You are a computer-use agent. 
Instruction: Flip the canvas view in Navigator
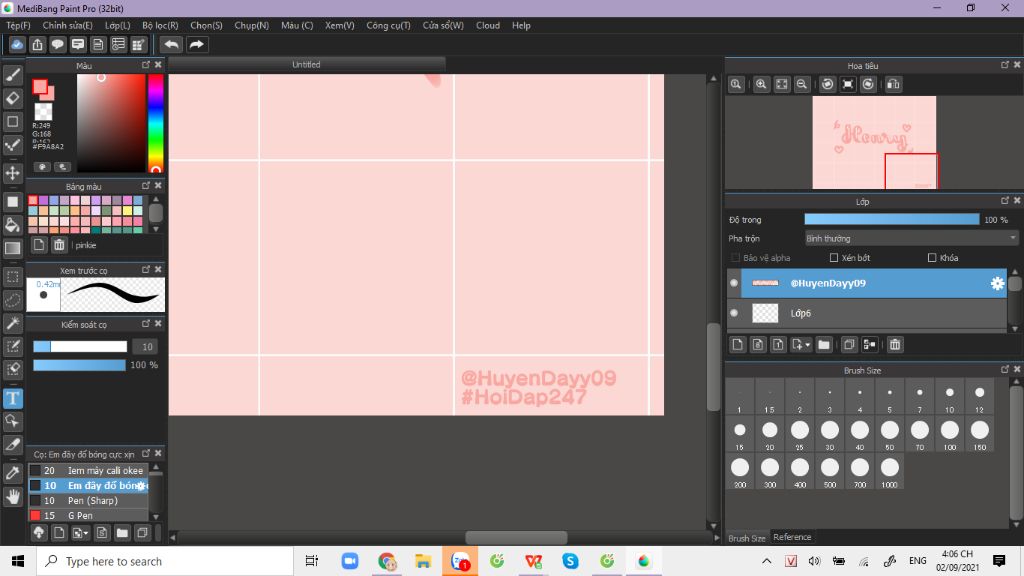click(893, 84)
